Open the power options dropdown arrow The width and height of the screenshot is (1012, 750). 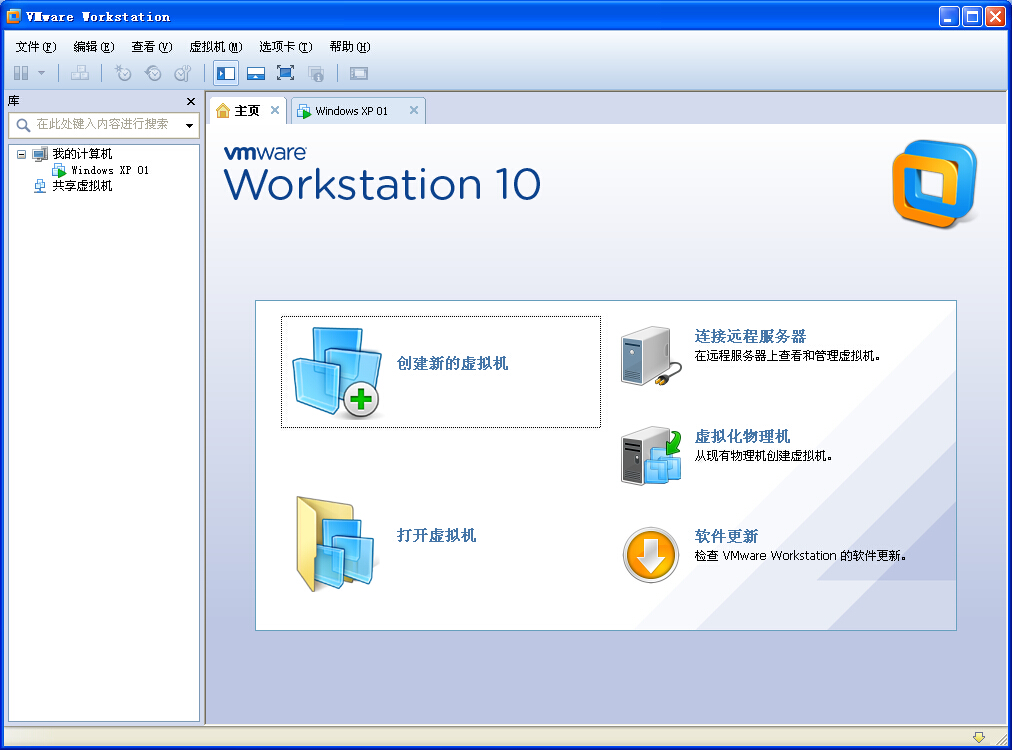(42, 73)
